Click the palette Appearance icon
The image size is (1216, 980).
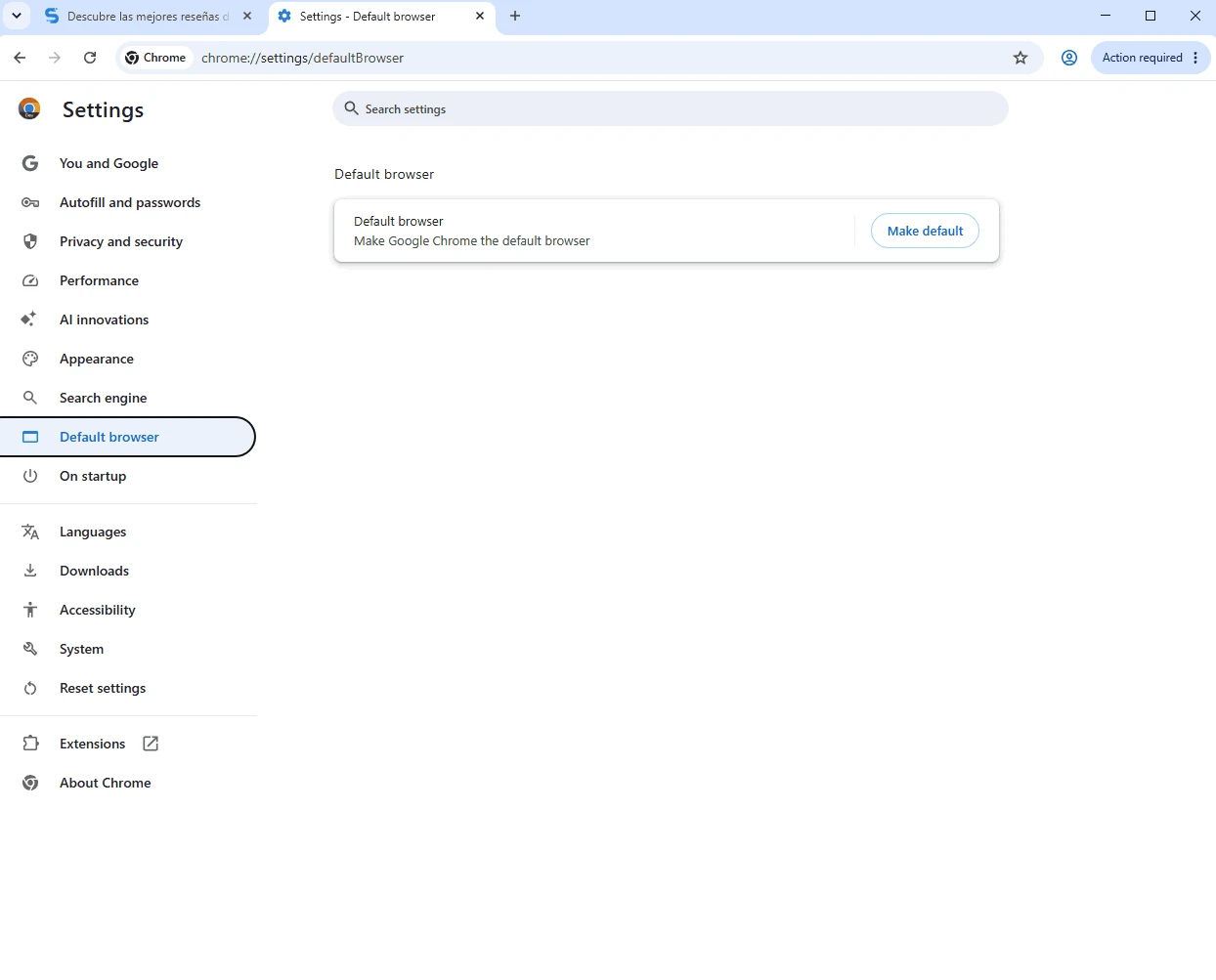(x=30, y=359)
